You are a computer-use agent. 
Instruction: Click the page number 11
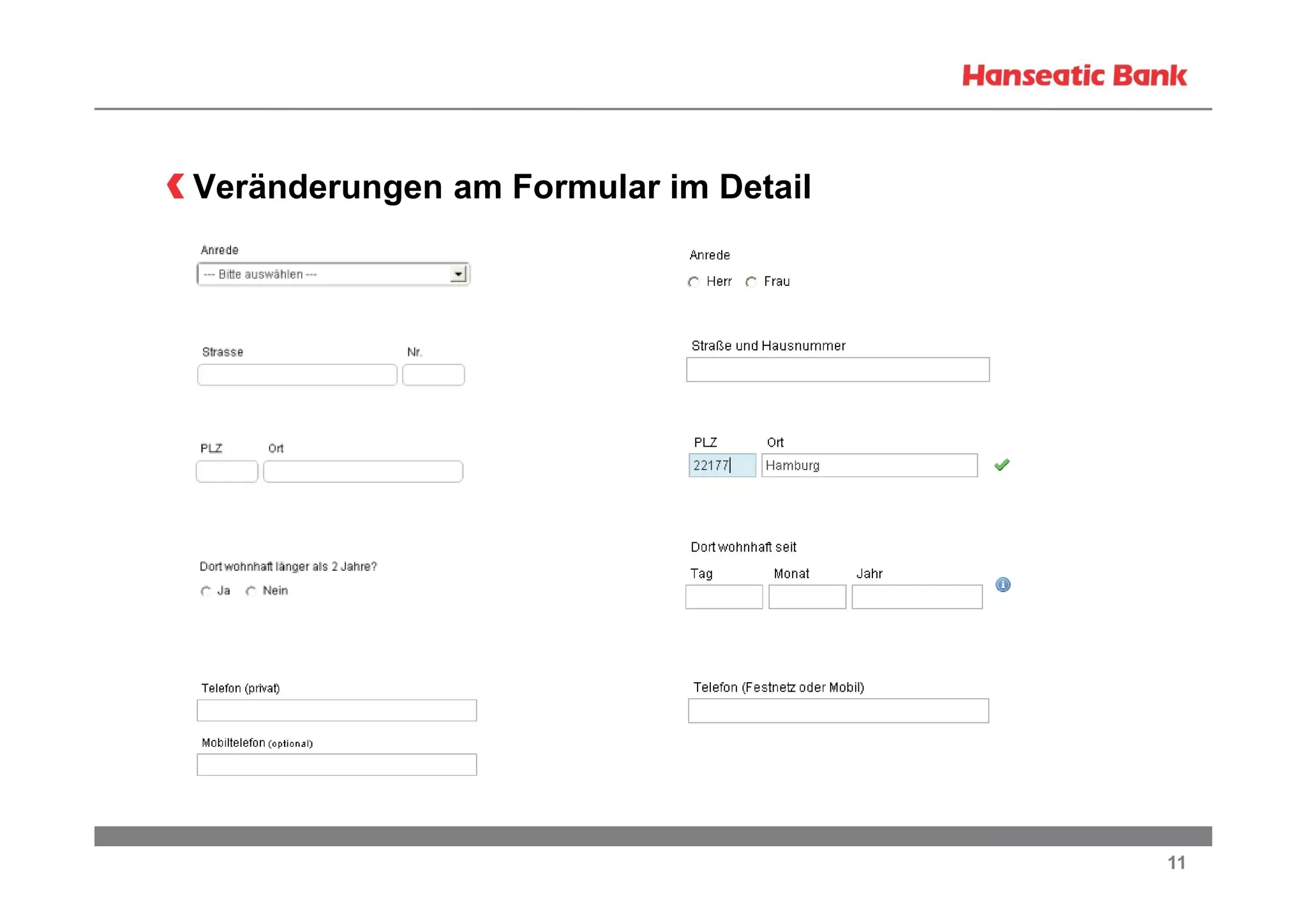[1176, 863]
